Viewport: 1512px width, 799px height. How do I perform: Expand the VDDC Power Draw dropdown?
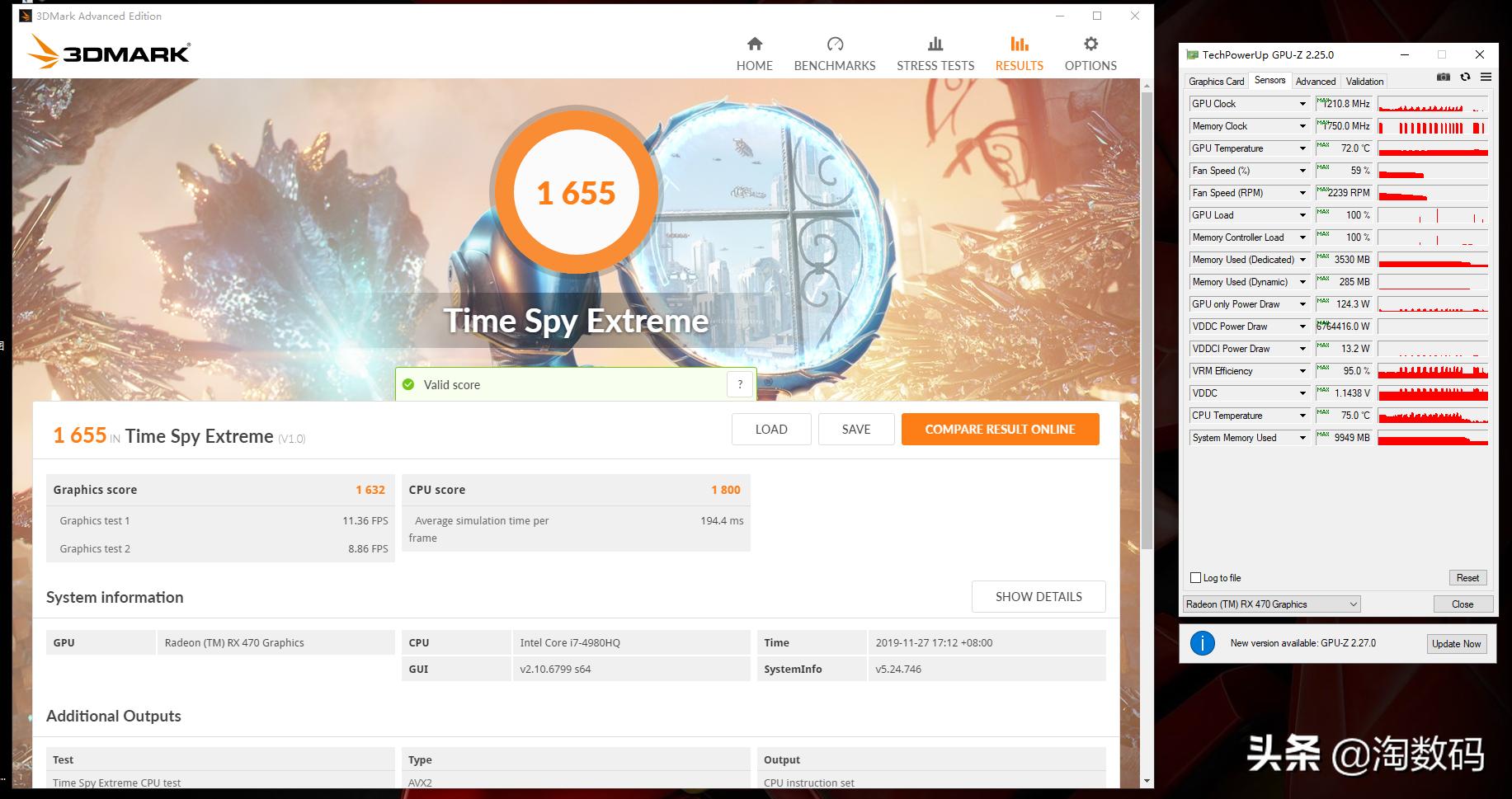tap(1302, 327)
